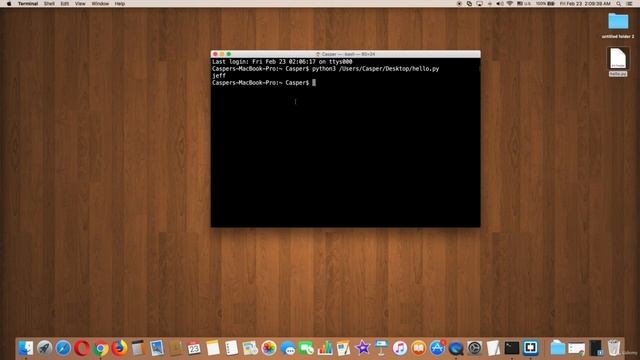Open App Store icon with badge
This screenshot has width=640, height=360.
coord(437,348)
